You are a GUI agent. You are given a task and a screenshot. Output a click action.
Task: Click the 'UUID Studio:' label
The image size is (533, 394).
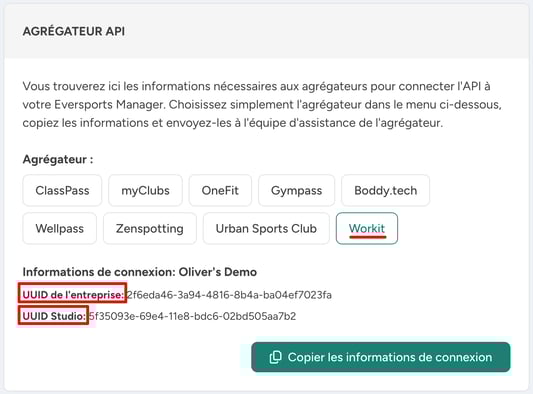[x=54, y=316]
